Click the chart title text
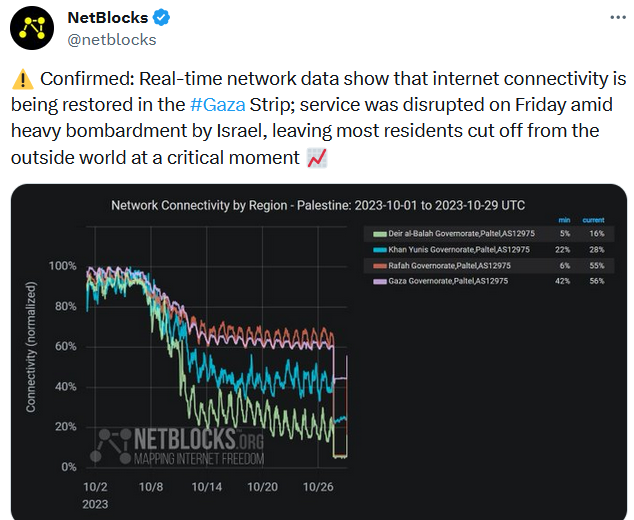The image size is (634, 520). [x=317, y=205]
